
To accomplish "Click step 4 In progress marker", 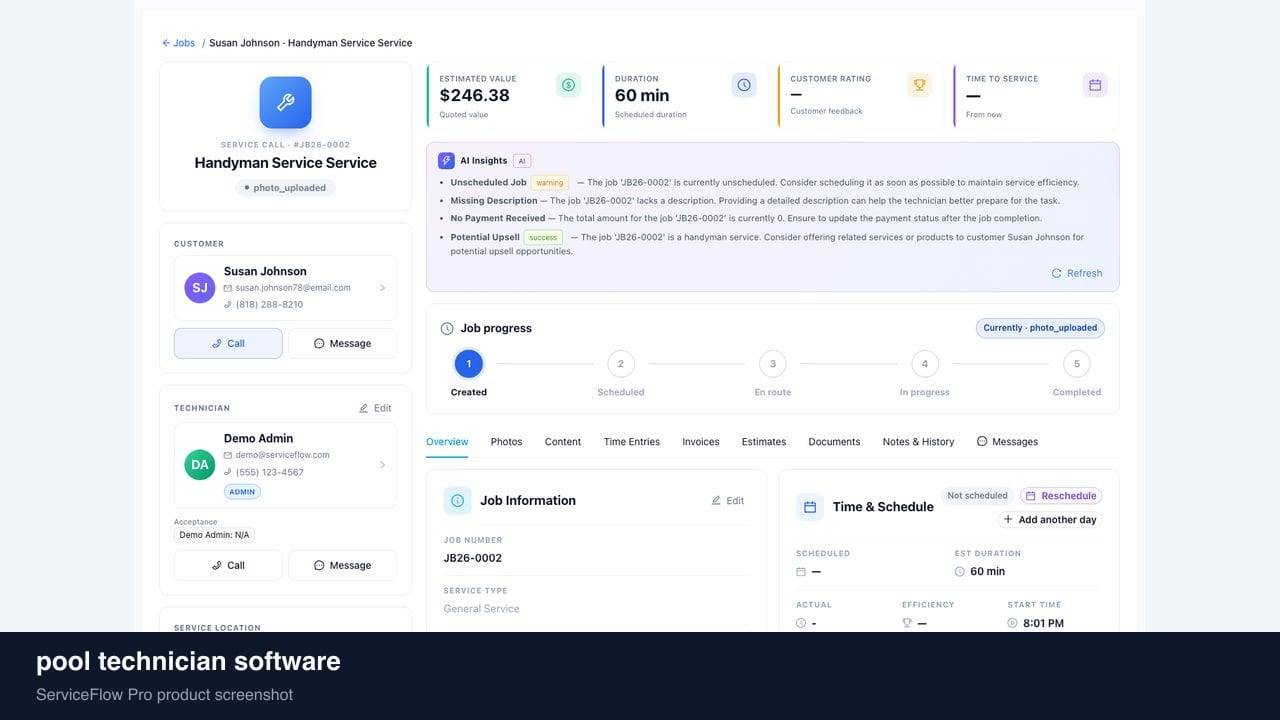I will tap(925, 364).
